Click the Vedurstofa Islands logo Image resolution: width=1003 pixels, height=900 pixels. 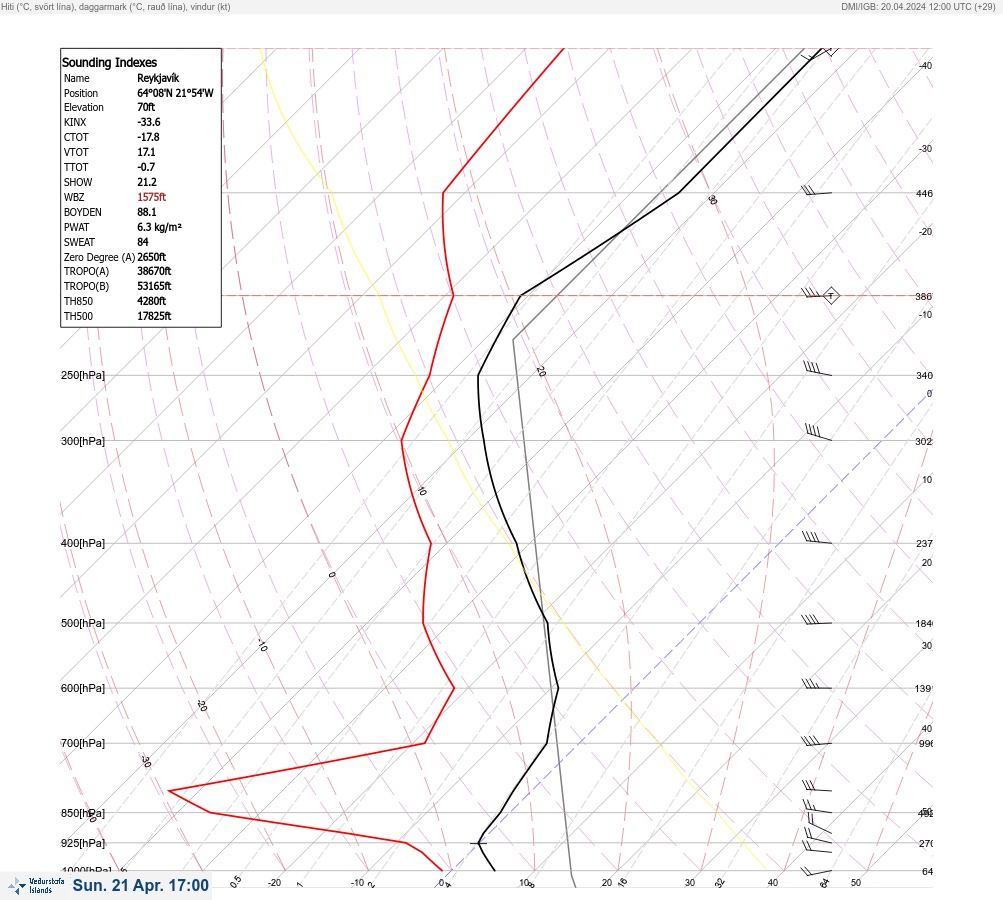pos(36,886)
